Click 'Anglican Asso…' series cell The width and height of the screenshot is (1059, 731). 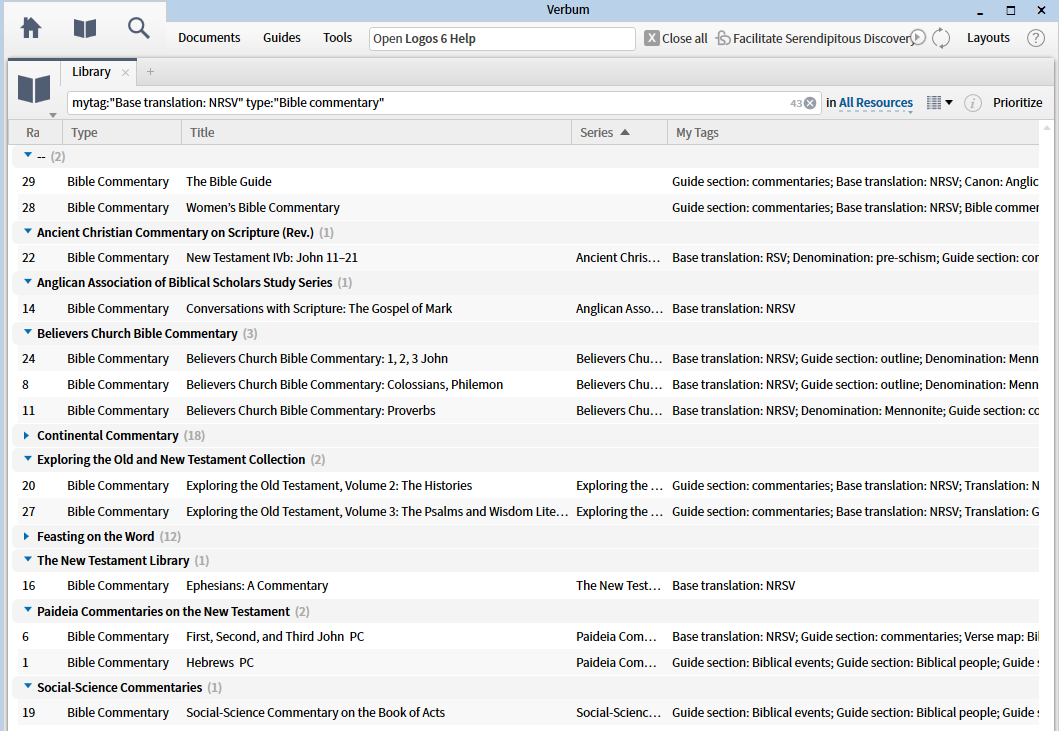(619, 309)
